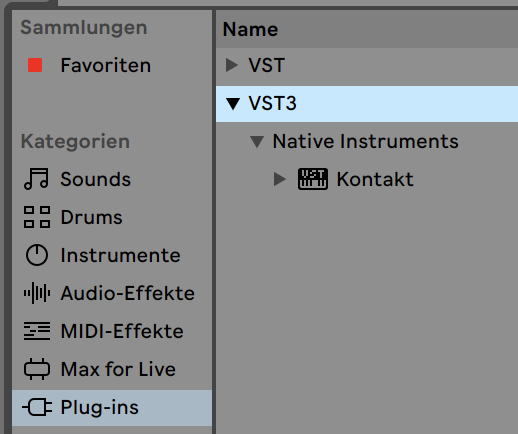Viewport: 518px width, 434px height.
Task: Click the Drums grid icon
Action: coord(37,217)
